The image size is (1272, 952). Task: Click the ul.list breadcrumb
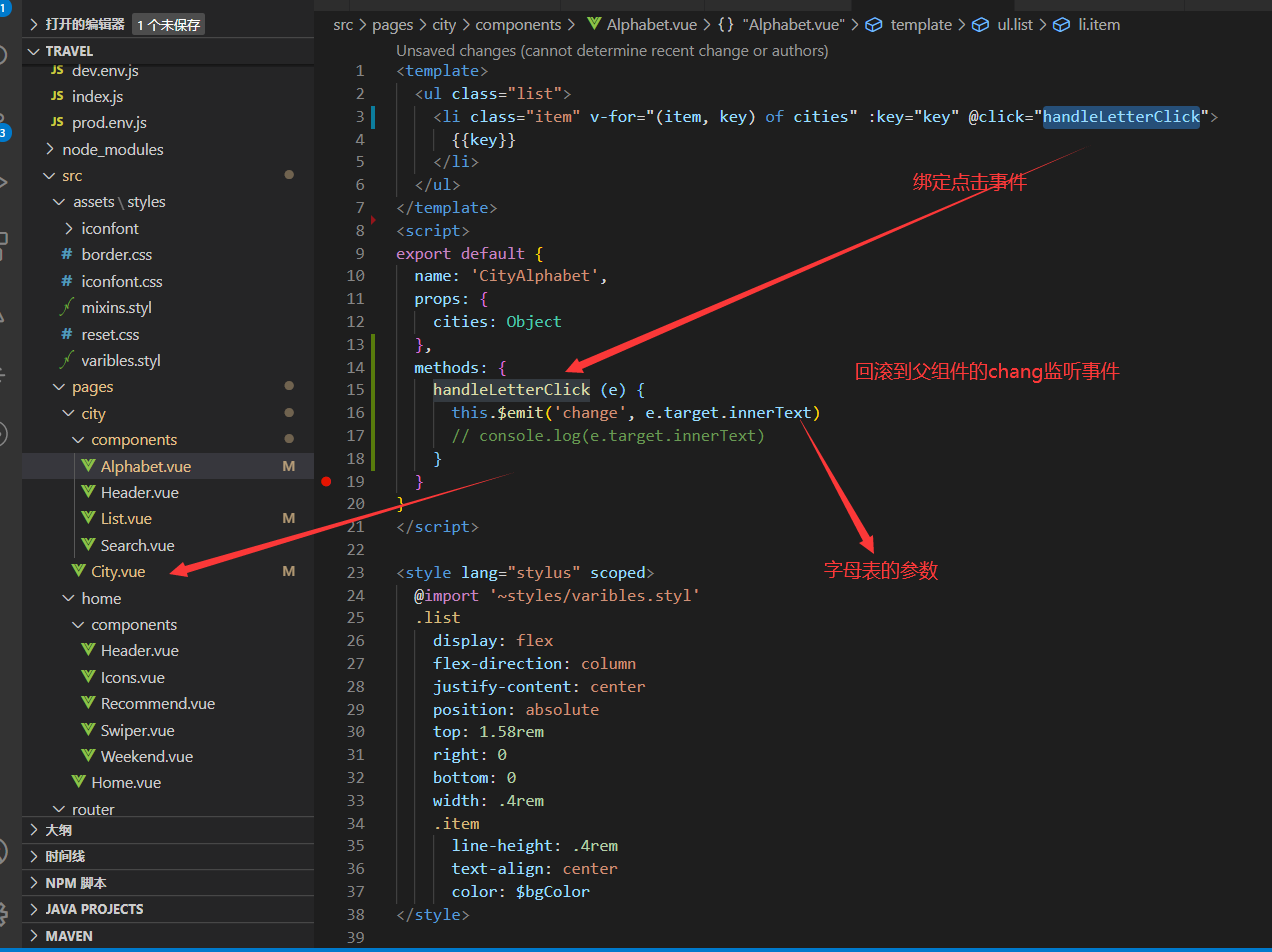(x=1003, y=25)
